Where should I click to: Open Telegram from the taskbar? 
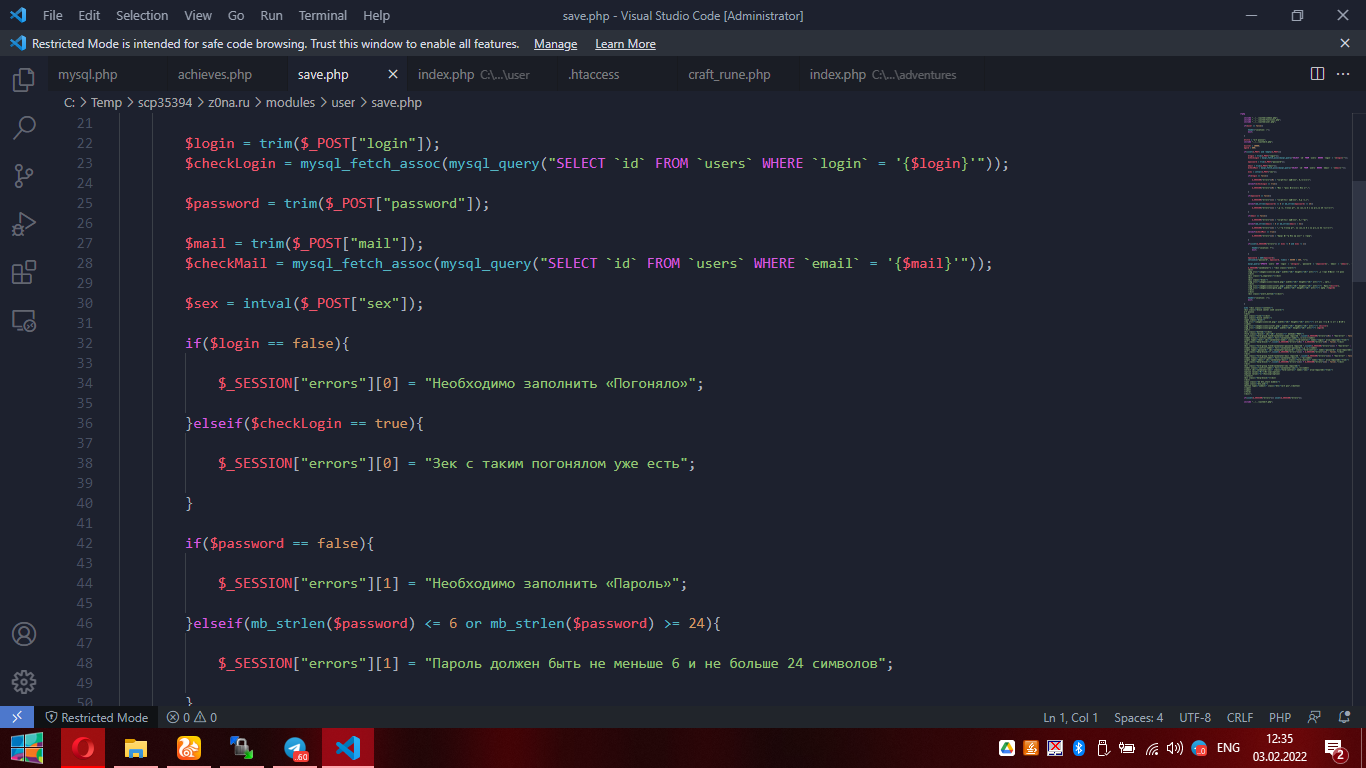(295, 748)
